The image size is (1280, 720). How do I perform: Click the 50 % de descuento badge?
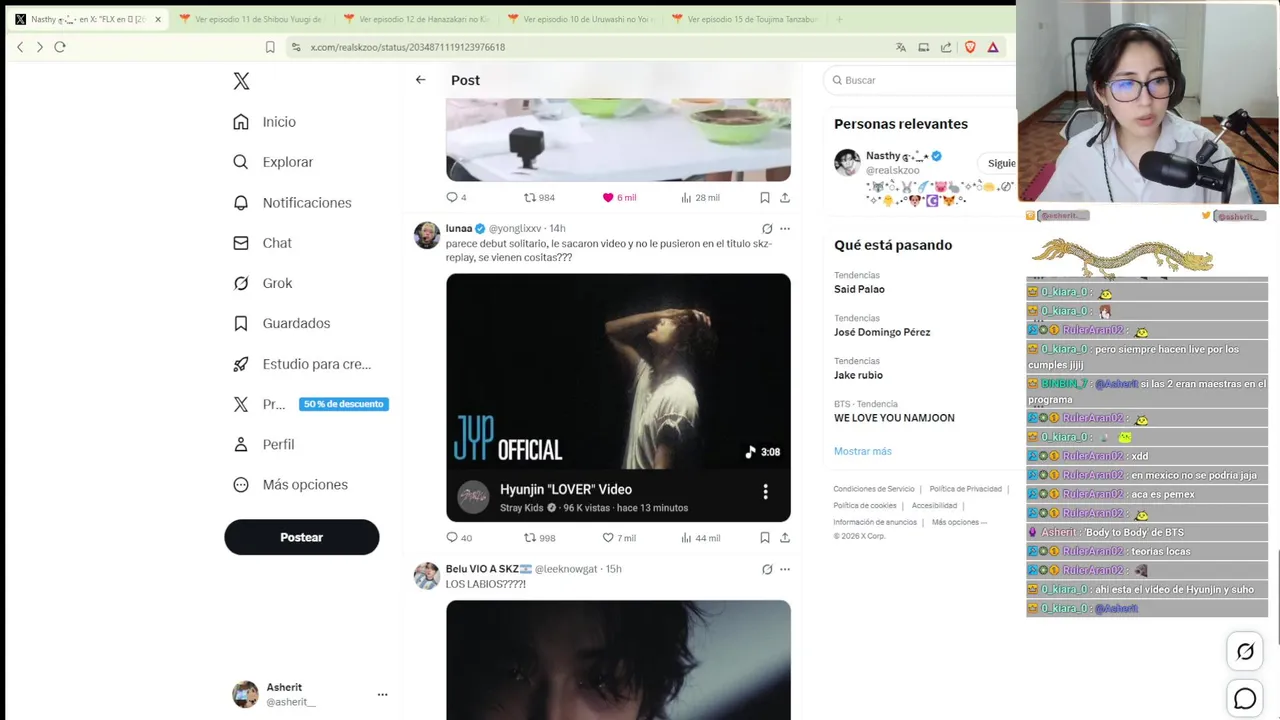tap(344, 404)
